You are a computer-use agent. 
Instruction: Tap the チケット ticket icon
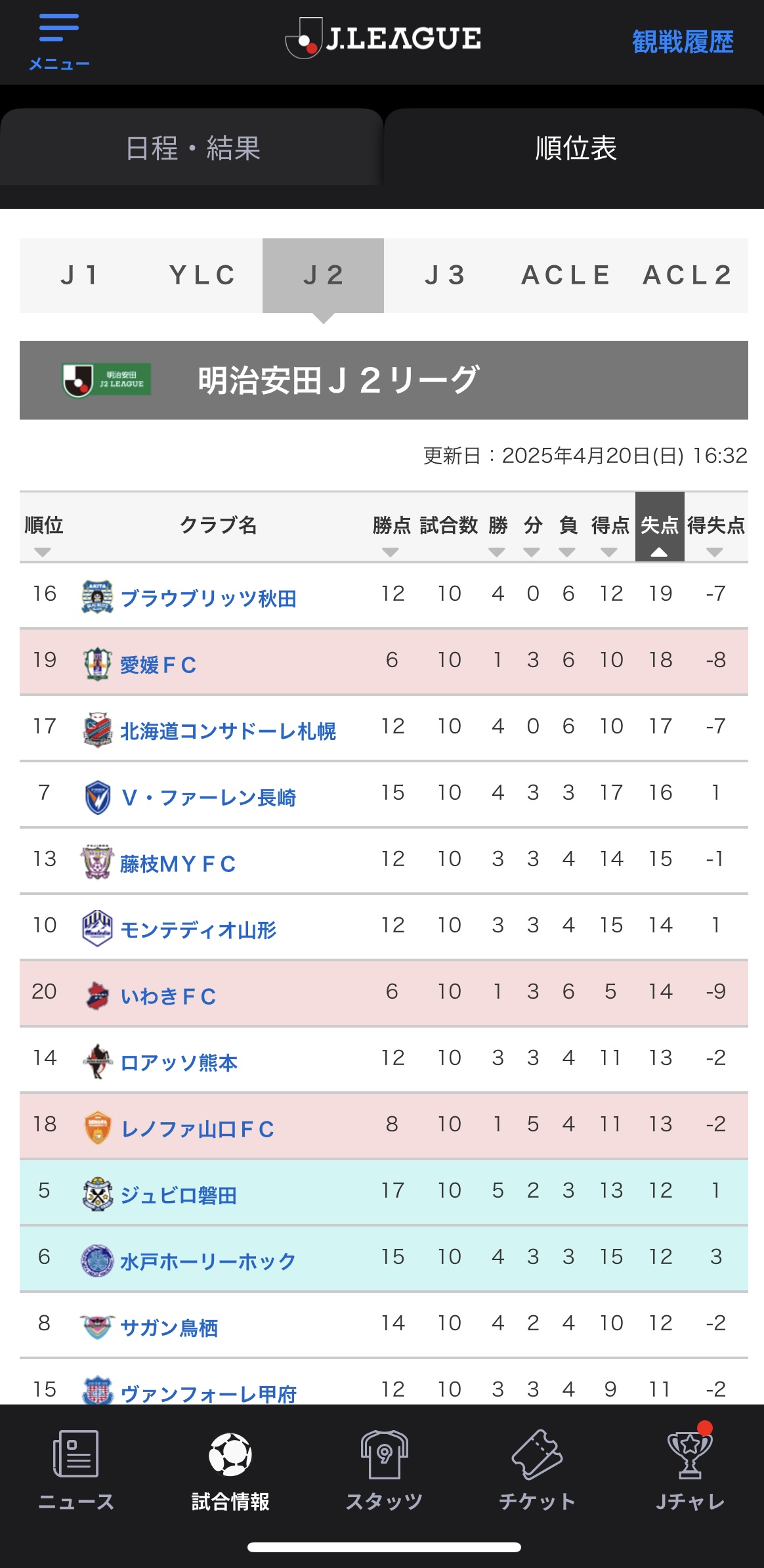point(538,1454)
